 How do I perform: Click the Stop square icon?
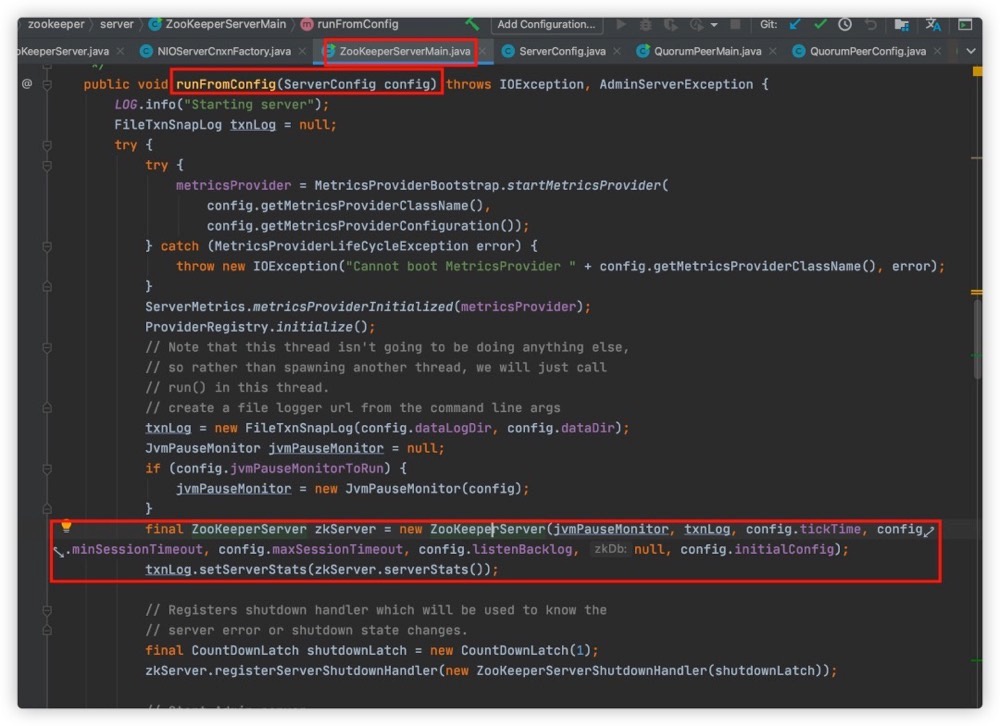click(x=735, y=24)
